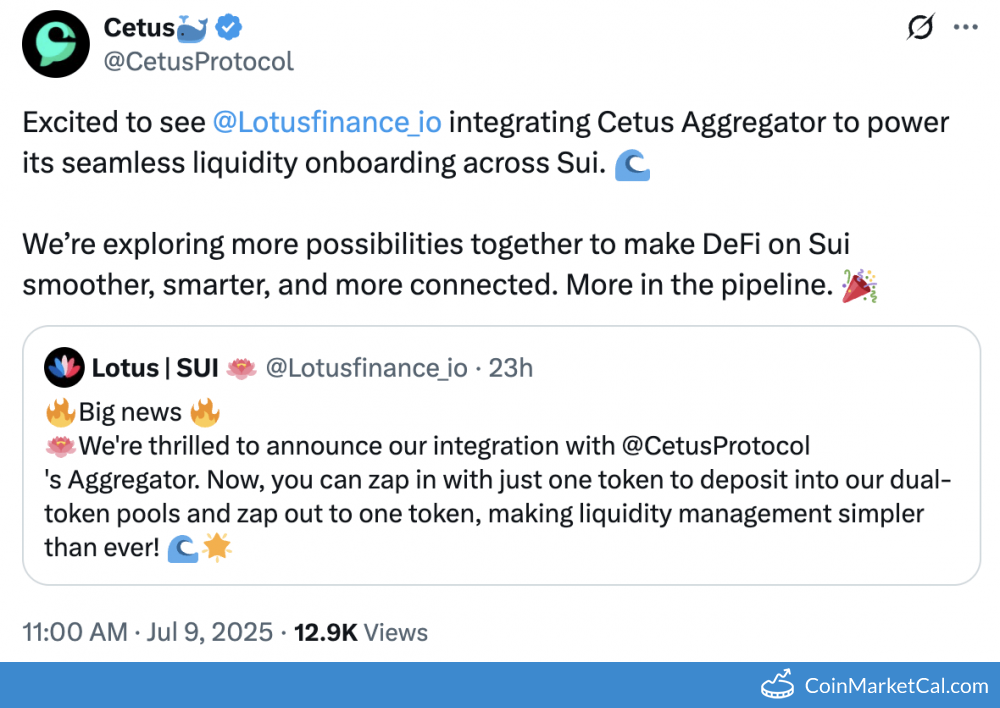
Task: Open the Lotus | SUI avatar in quoted tweet
Action: [64, 367]
